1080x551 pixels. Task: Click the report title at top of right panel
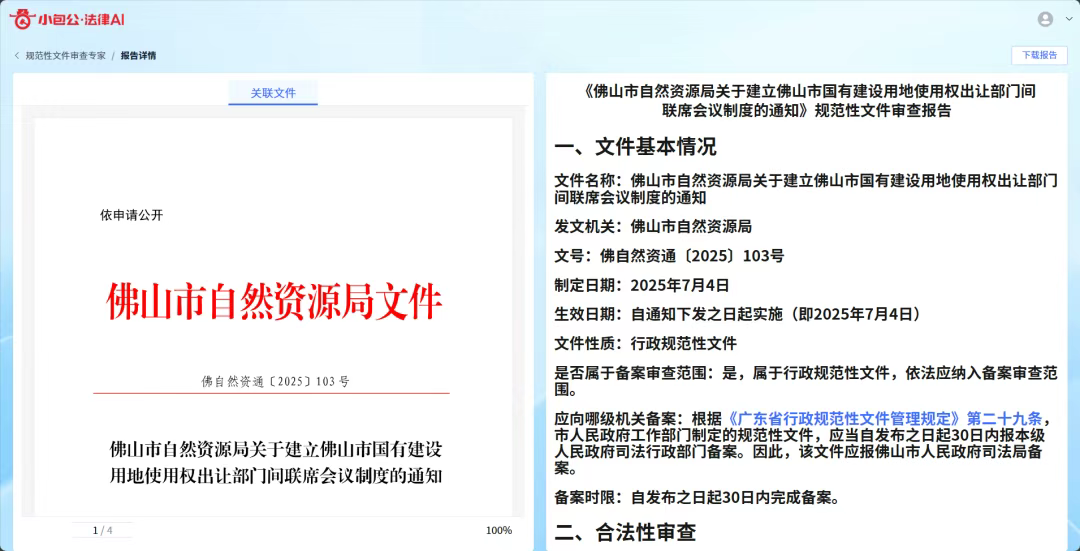[808, 100]
